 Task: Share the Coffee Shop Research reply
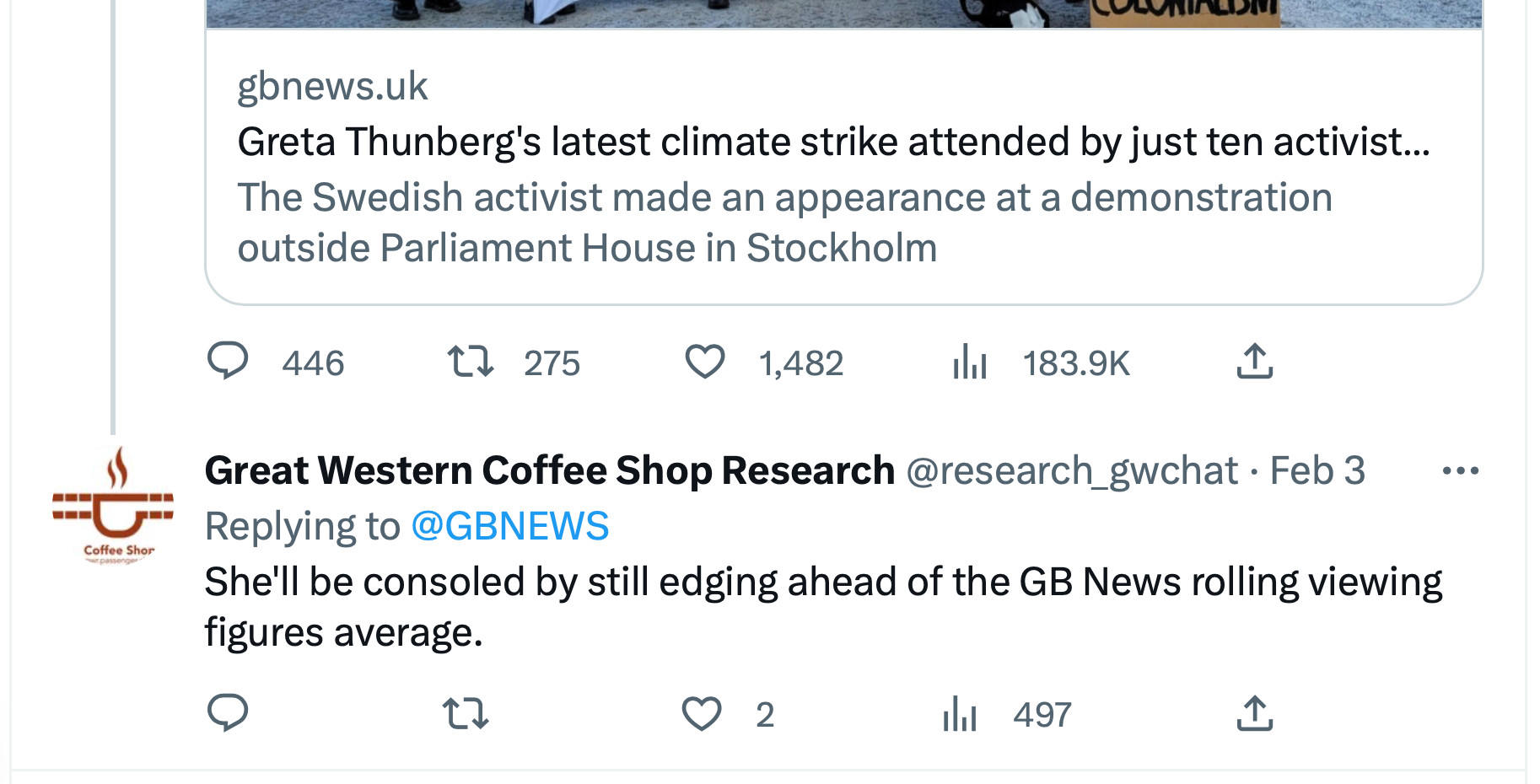(x=1254, y=713)
